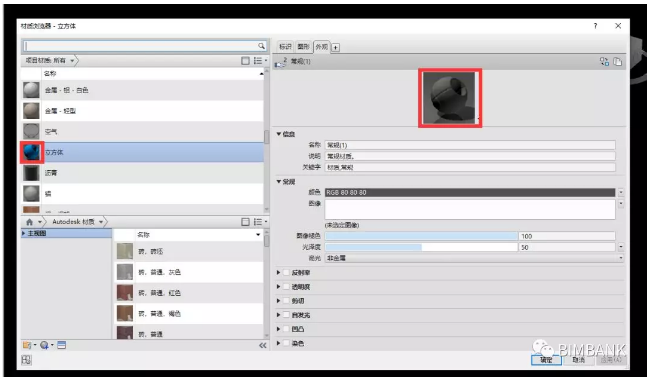The height and width of the screenshot is (379, 653).
Task: Enable the 透明度 checkbox
Action: pos(287,287)
